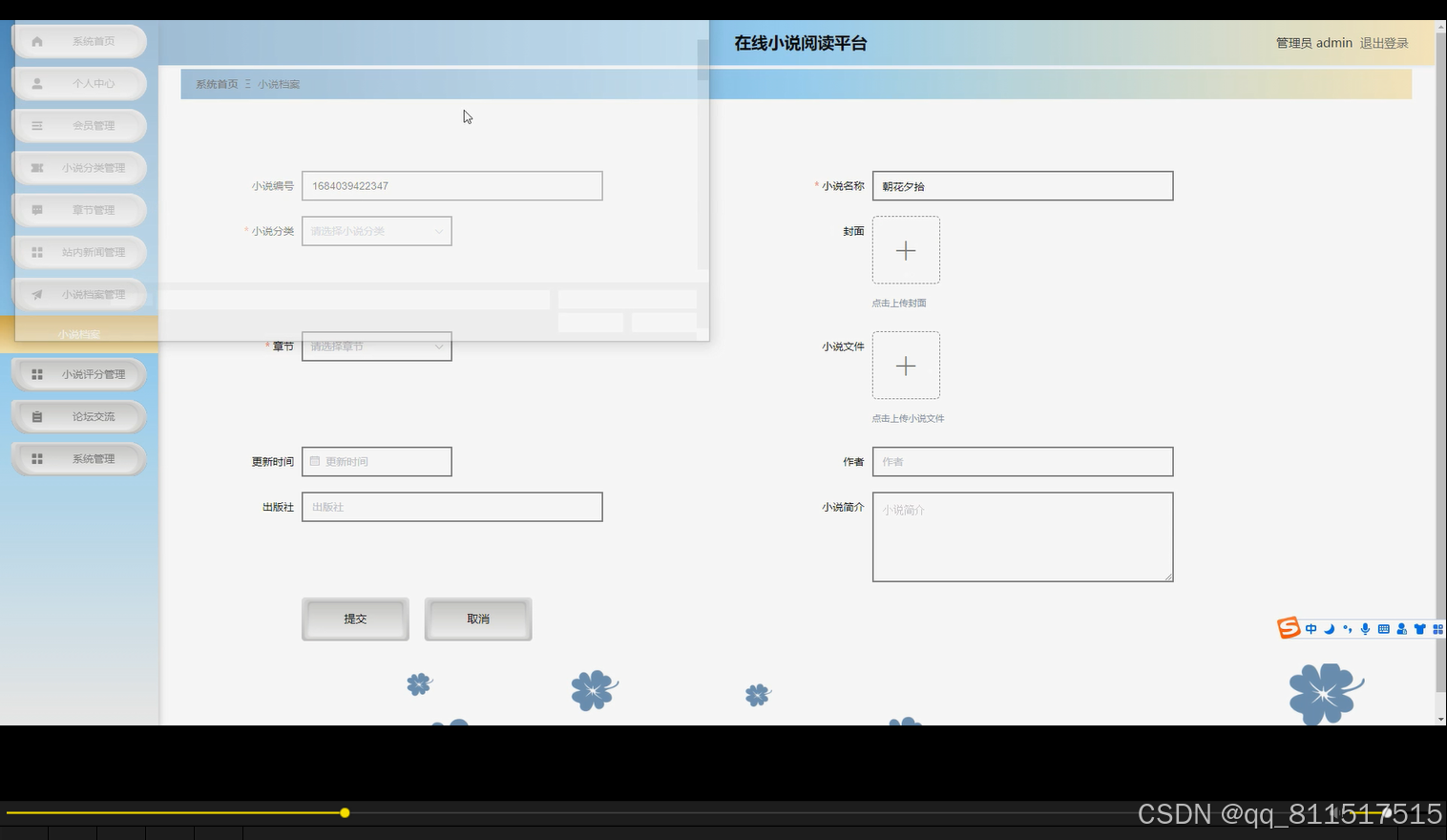This screenshot has width=1447, height=840.
Task: Click the 小说编号 input field
Action: coord(452,186)
